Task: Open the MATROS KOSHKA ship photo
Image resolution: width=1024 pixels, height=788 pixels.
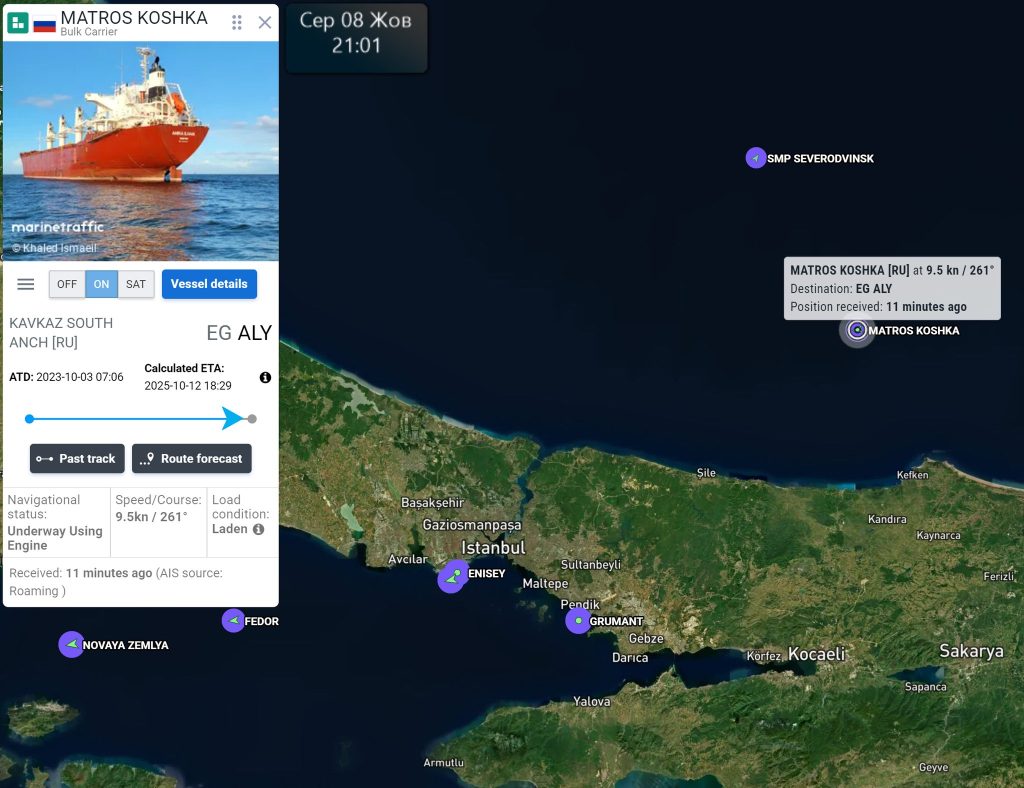Action: click(140, 151)
